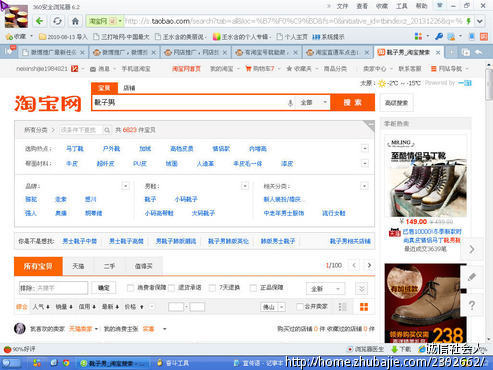The height and width of the screenshot is (370, 493).
Task: Expand the 选购热点 row
Action: coord(365,148)
